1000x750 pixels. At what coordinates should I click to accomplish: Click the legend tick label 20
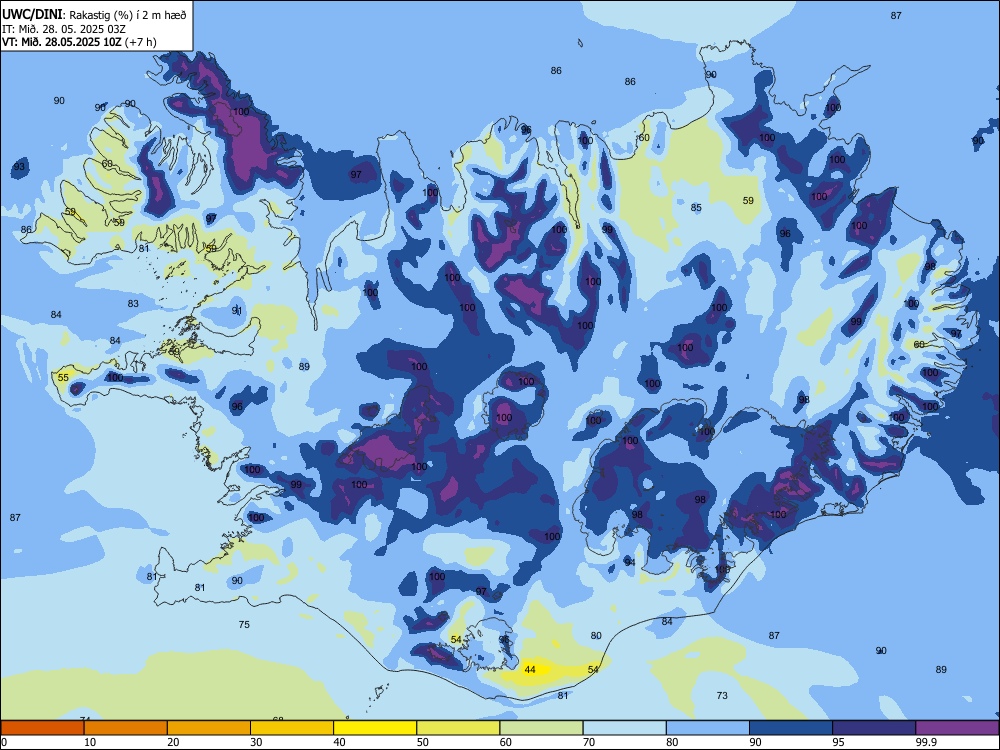tap(173, 742)
